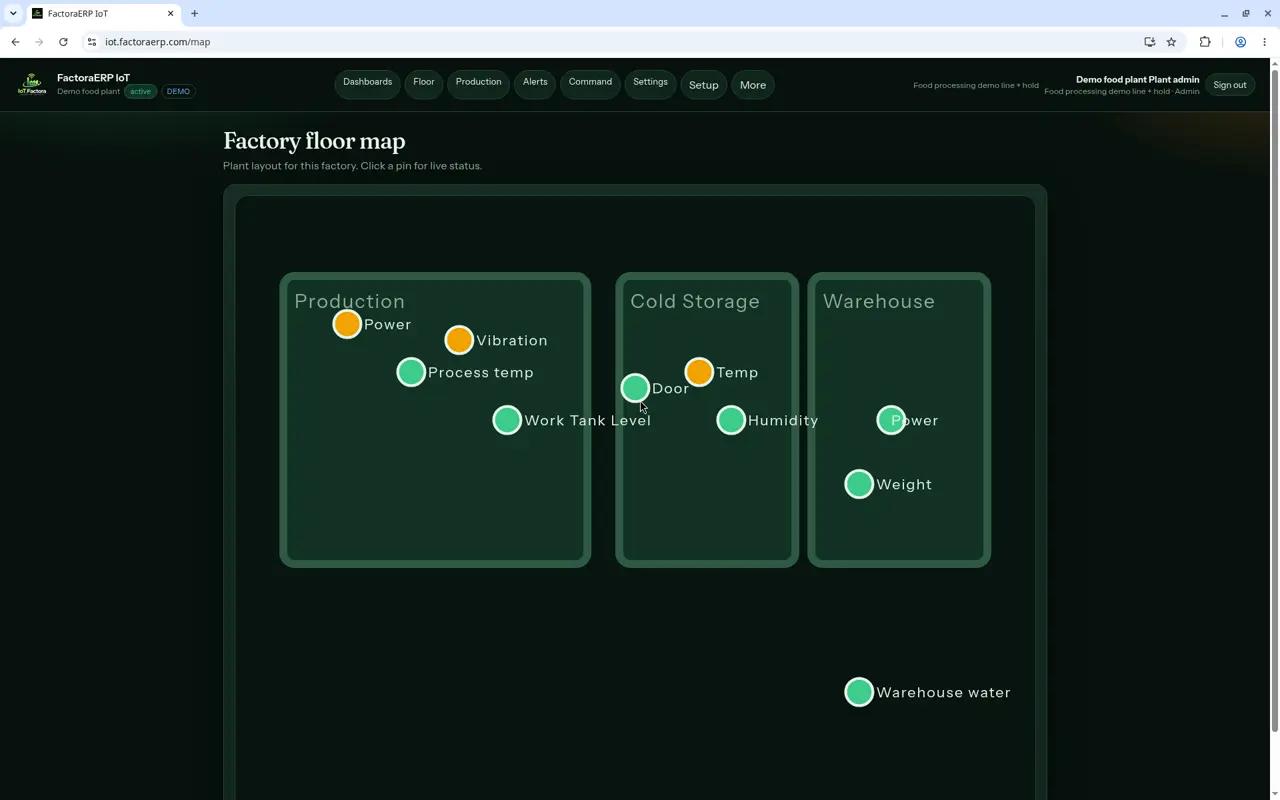
Task: Switch to the Command section
Action: click(x=590, y=84)
